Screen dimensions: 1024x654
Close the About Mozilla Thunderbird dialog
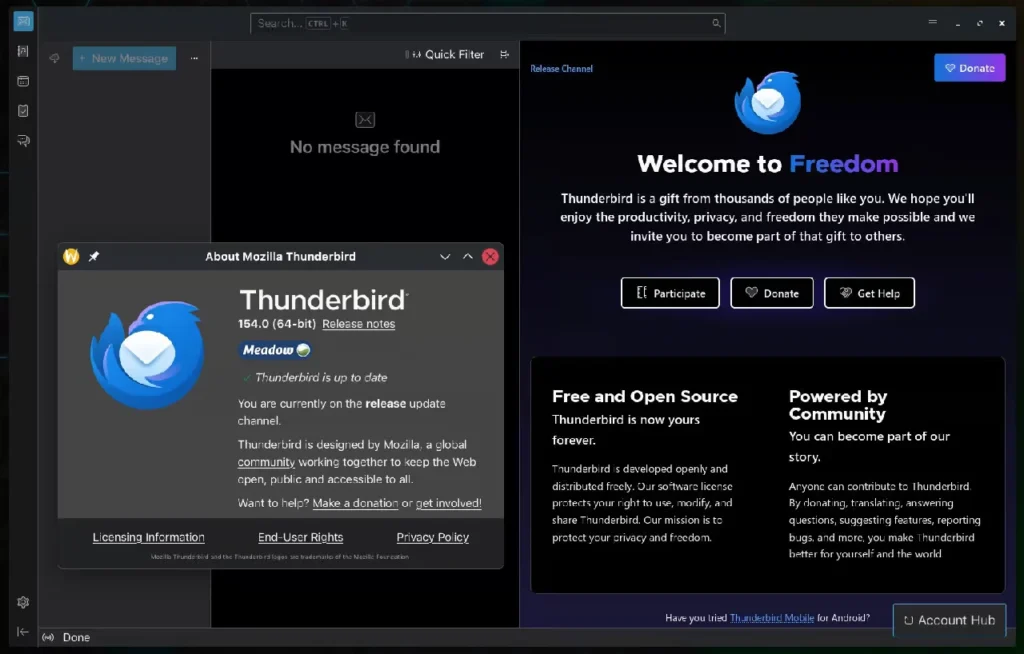[490, 257]
